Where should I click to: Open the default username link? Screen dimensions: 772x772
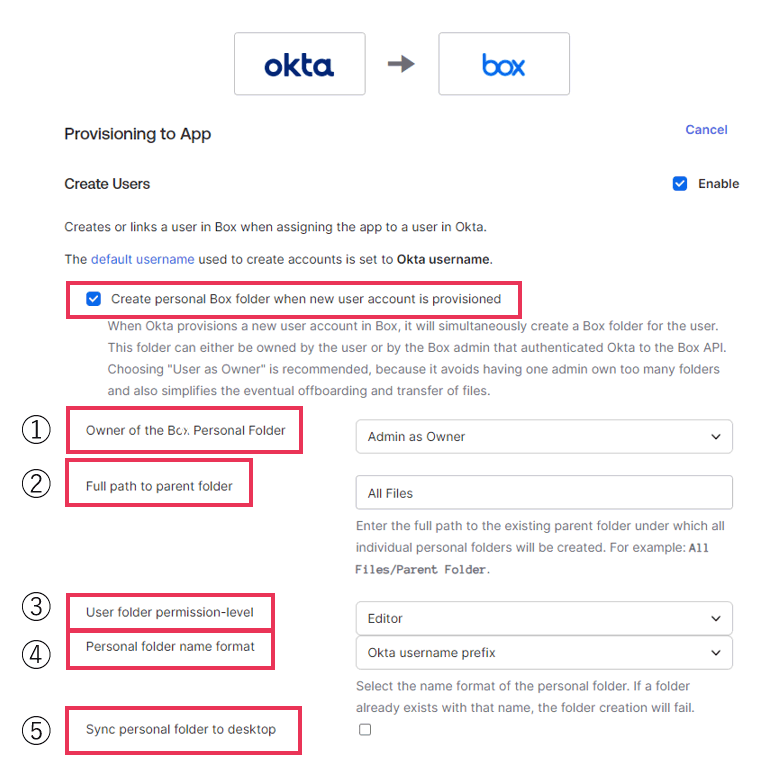pyautogui.click(x=142, y=259)
